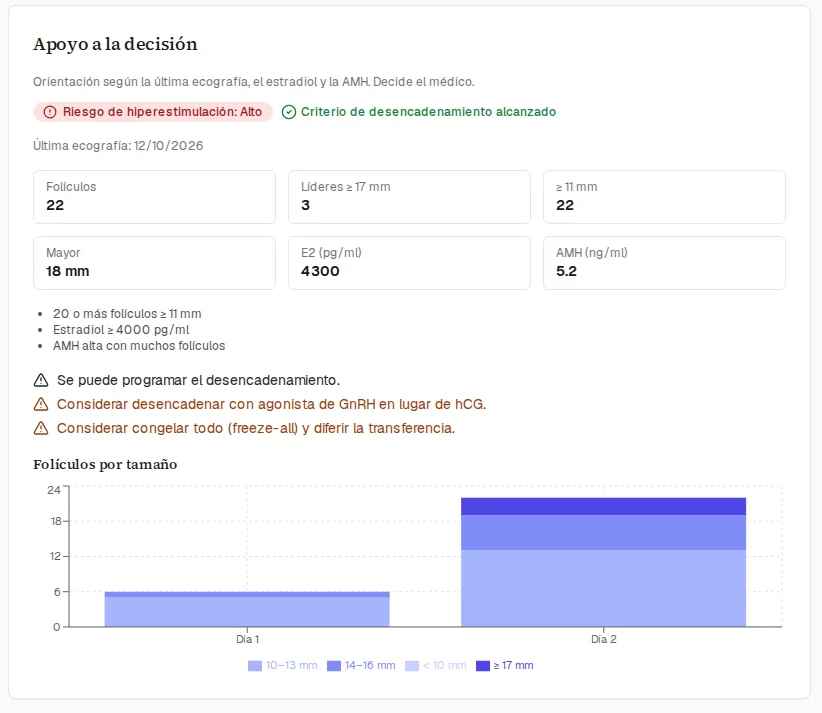Select the 'Líderes ≥ 17 mm' card

409,197
